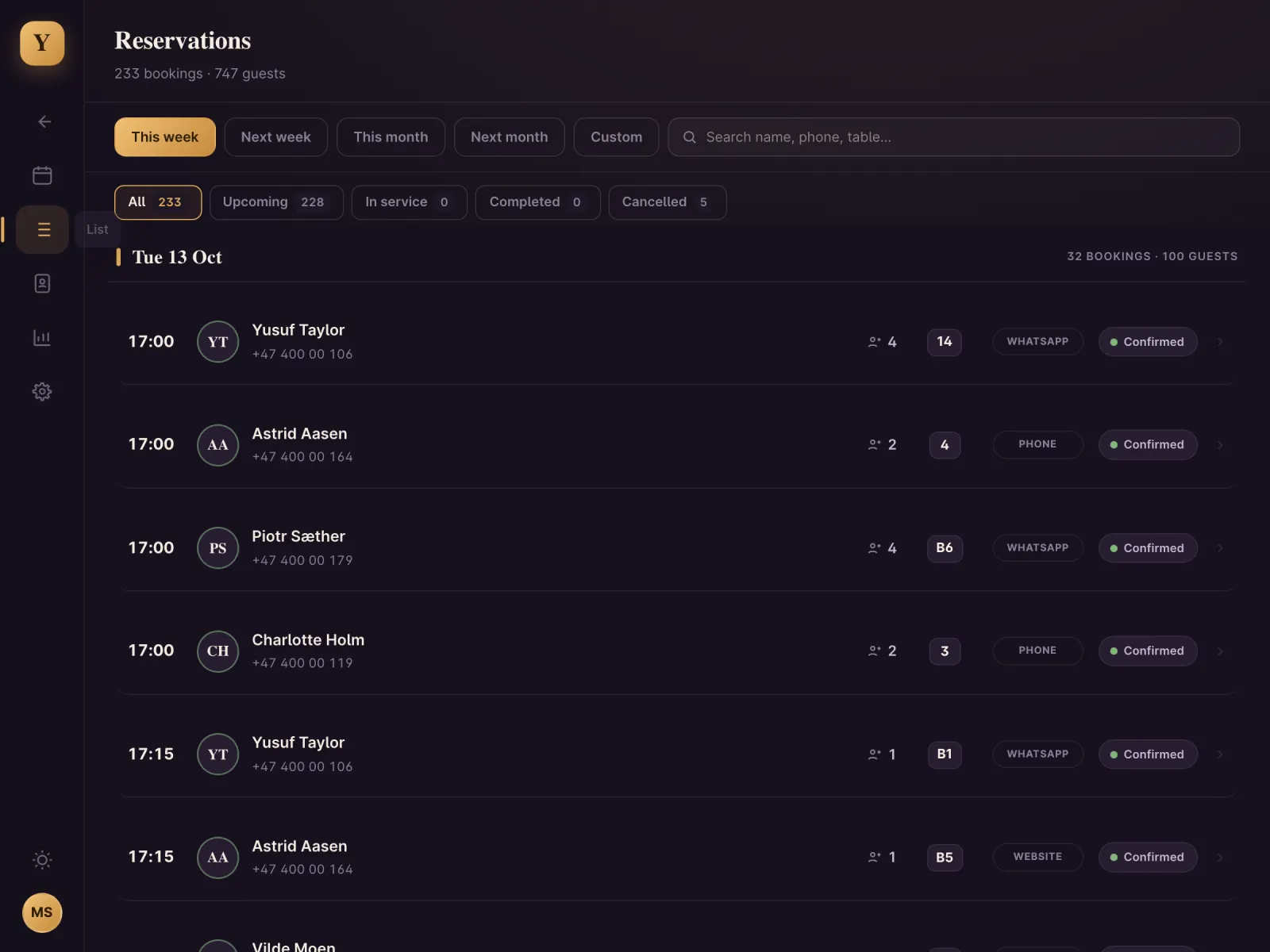
Task: Expand the 17:15 Yusuf Taylor row chevron
Action: click(1220, 754)
